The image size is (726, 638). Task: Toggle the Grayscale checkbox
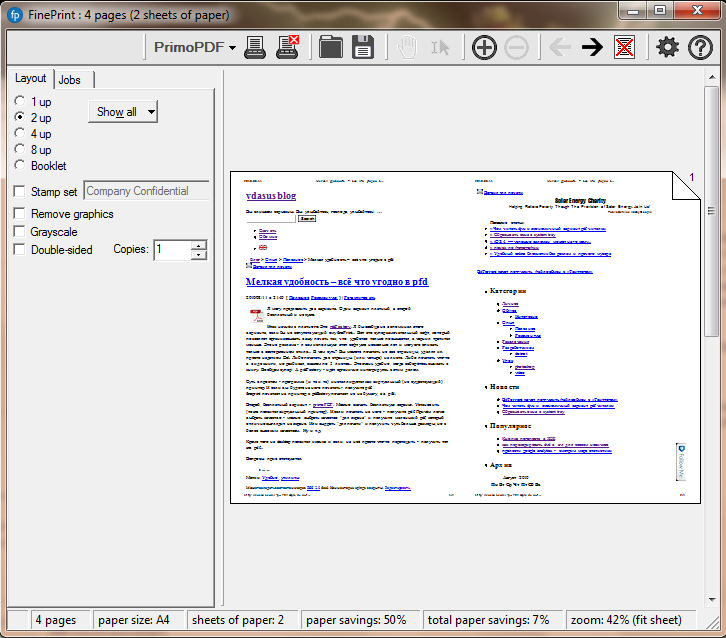(x=20, y=232)
